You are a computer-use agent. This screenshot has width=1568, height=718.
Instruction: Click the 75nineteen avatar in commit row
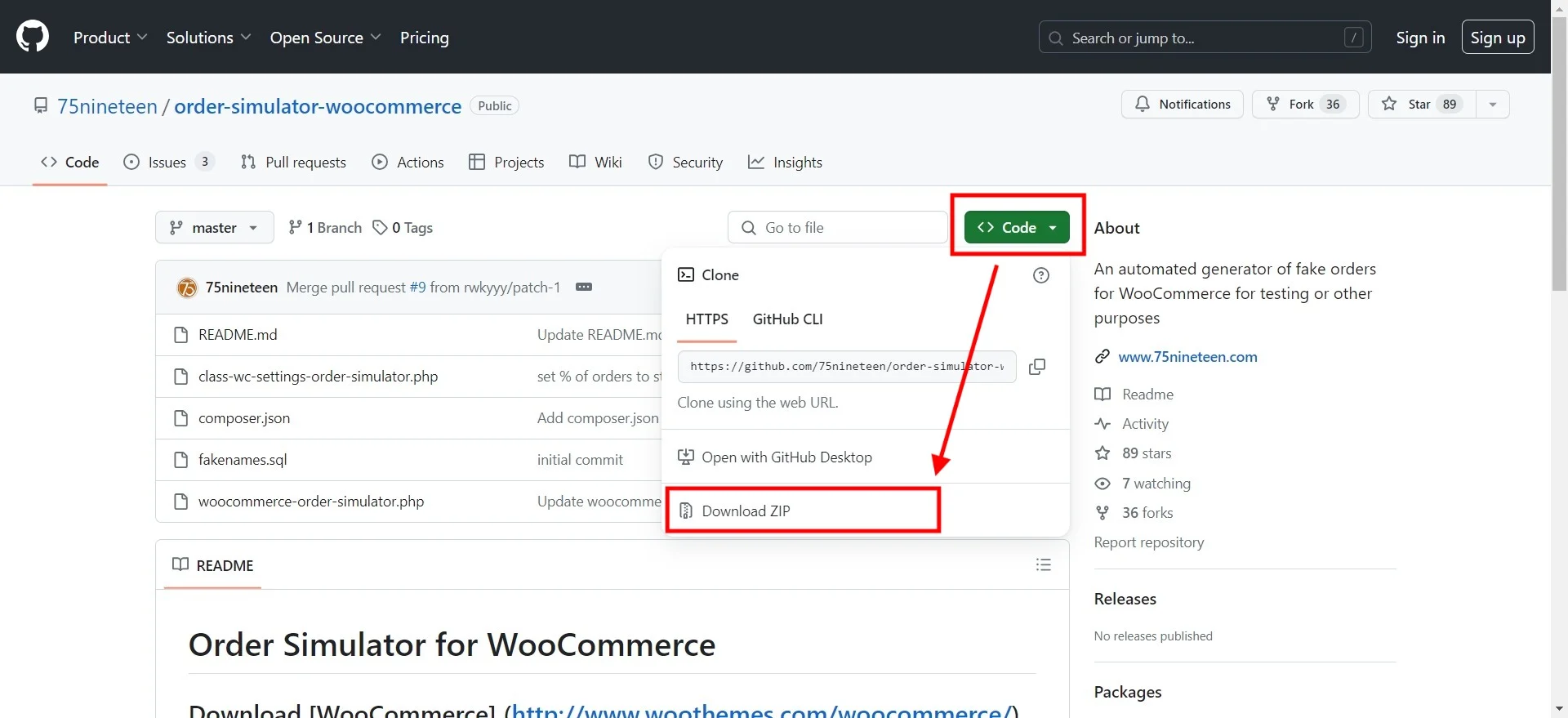(187, 288)
